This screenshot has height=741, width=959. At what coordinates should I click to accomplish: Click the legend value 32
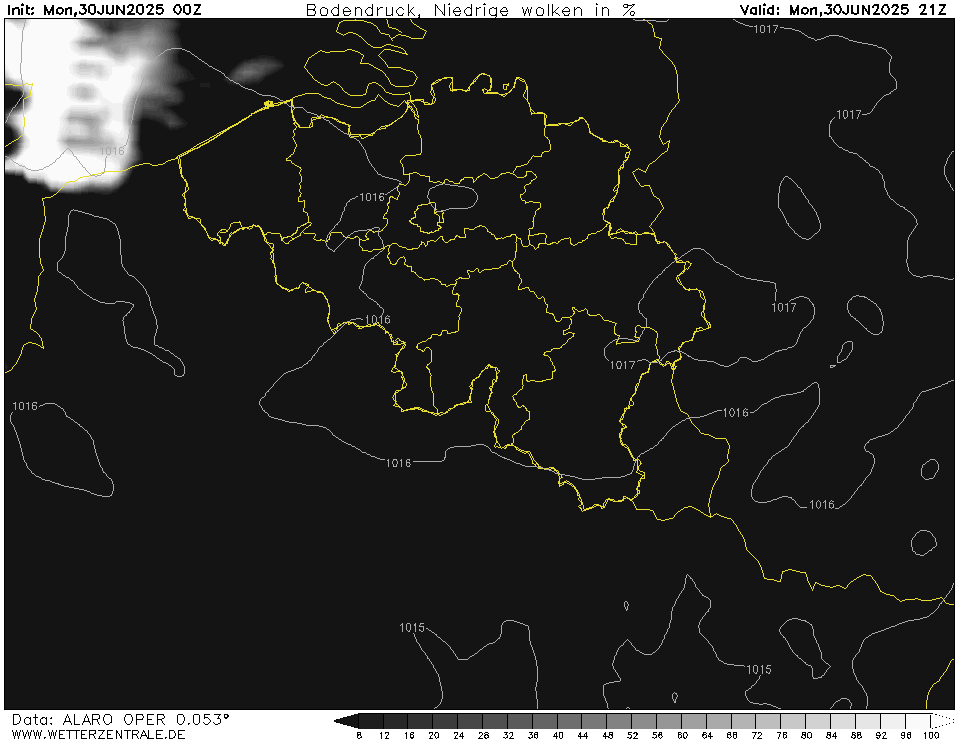pyautogui.click(x=508, y=735)
